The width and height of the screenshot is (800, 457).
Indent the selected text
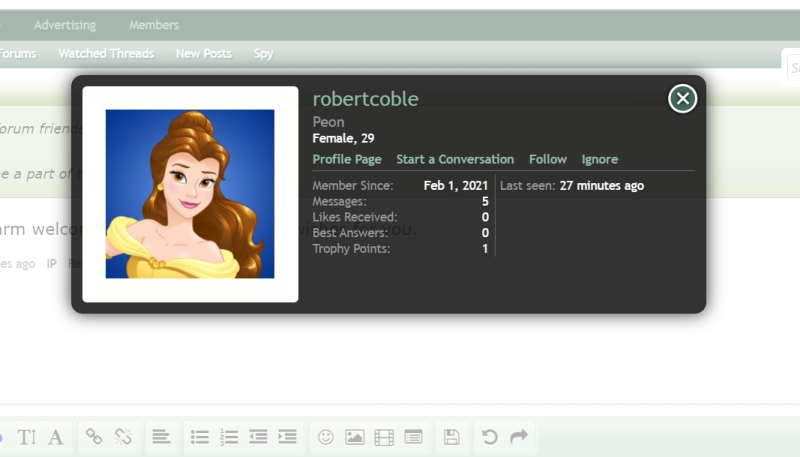point(288,437)
